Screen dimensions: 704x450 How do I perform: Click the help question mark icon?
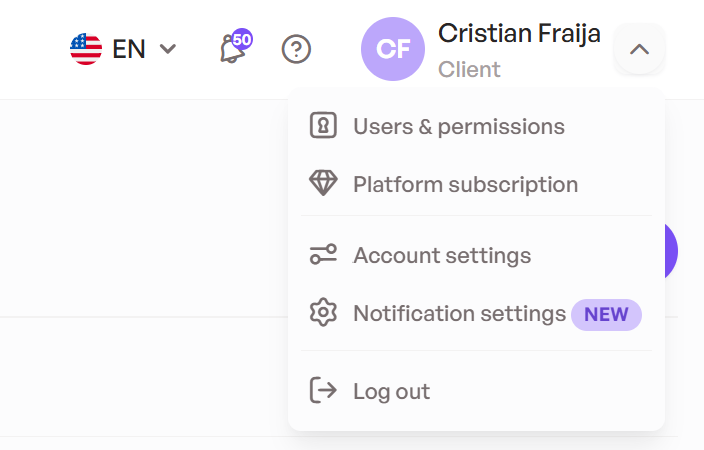(296, 49)
